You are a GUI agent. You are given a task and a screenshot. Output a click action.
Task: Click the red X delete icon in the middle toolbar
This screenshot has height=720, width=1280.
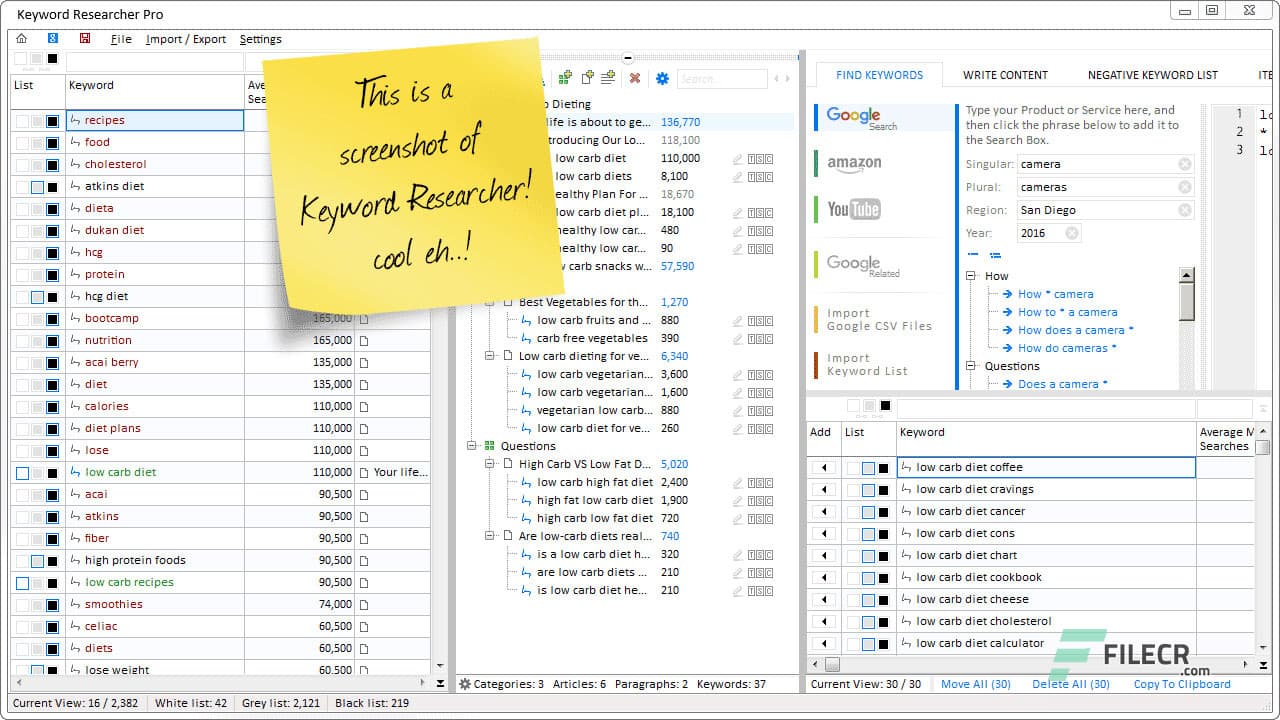[635, 78]
